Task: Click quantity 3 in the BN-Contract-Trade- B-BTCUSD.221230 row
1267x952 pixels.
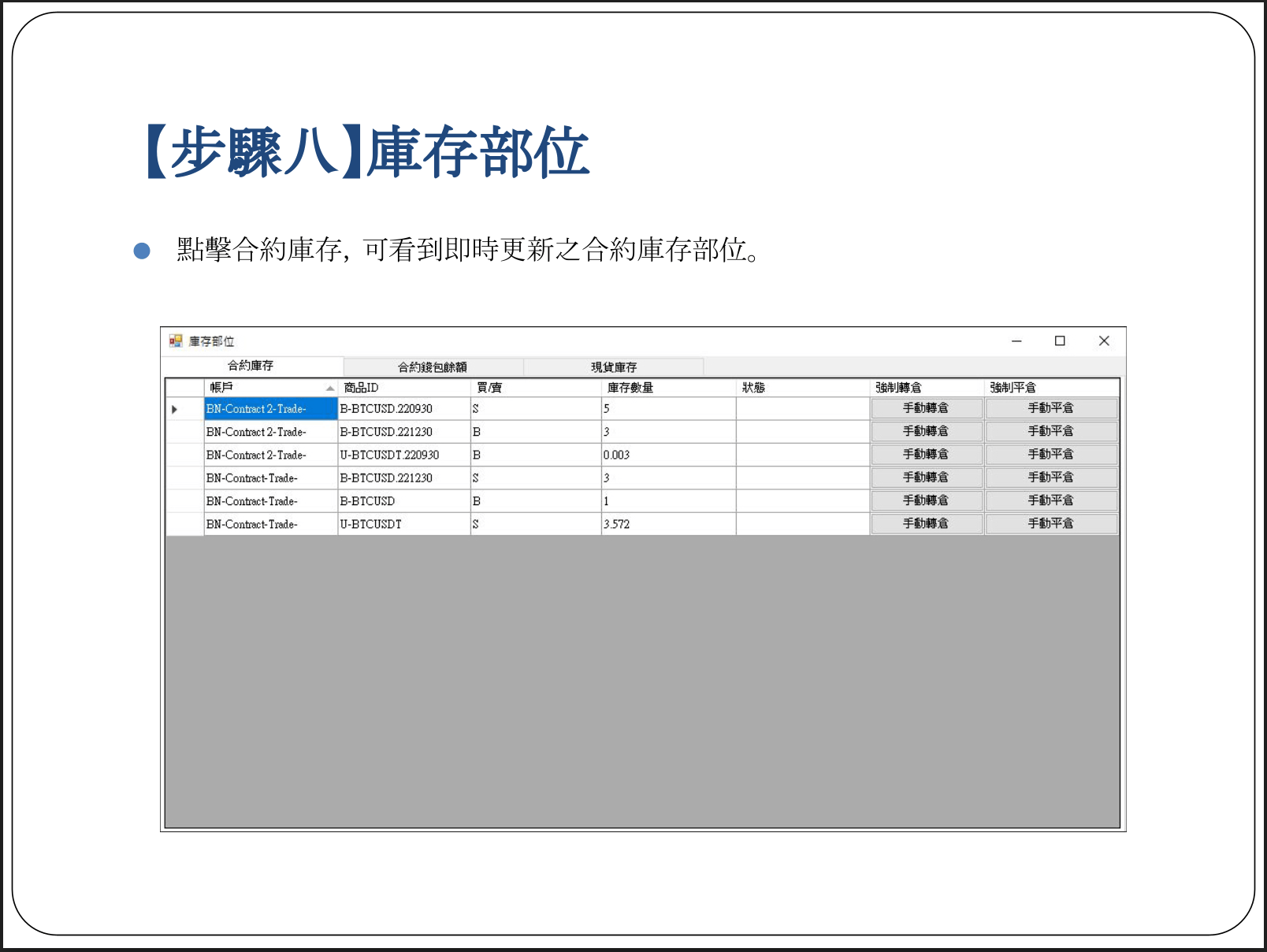Action: pos(669,478)
